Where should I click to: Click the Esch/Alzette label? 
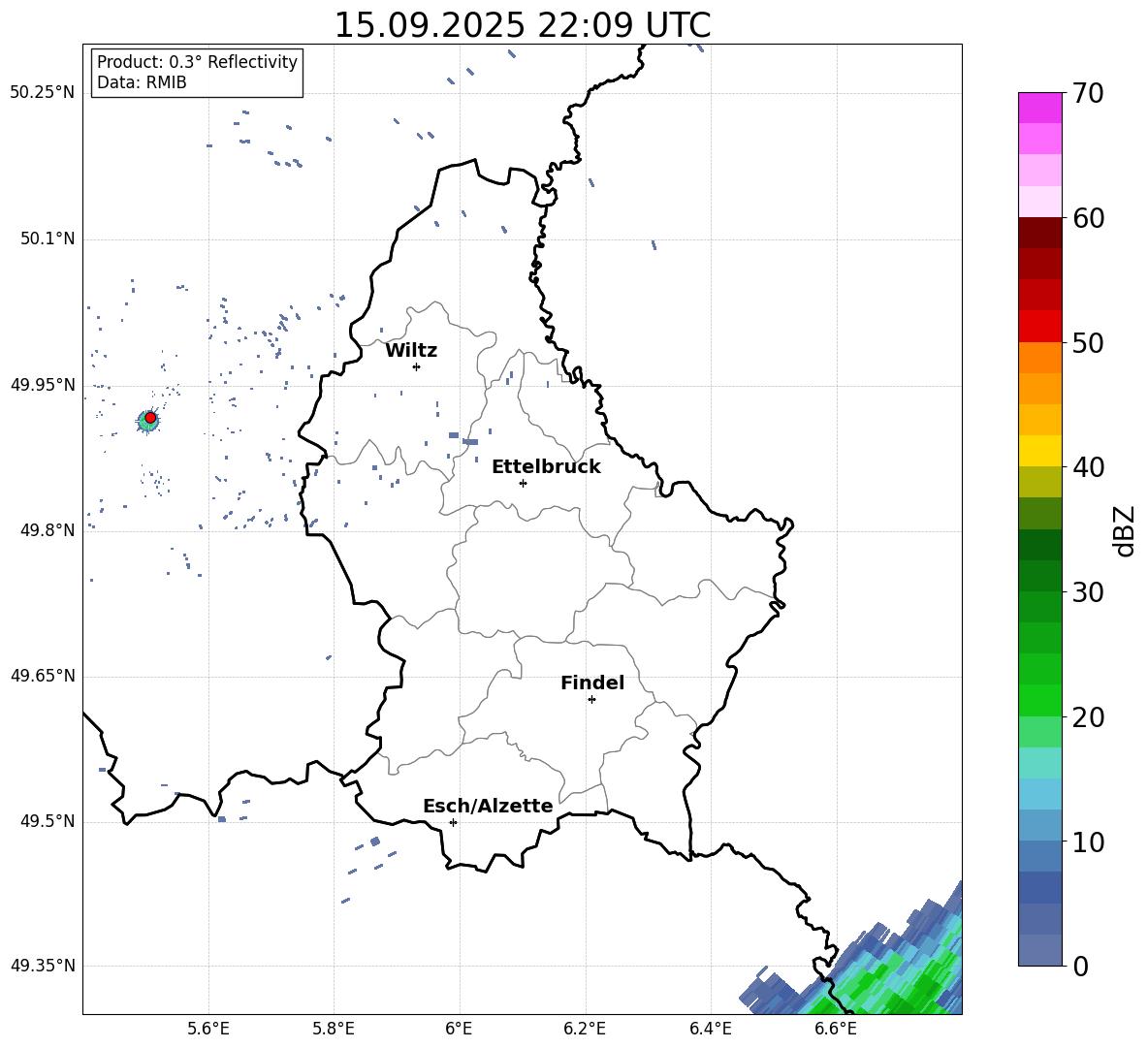(488, 806)
